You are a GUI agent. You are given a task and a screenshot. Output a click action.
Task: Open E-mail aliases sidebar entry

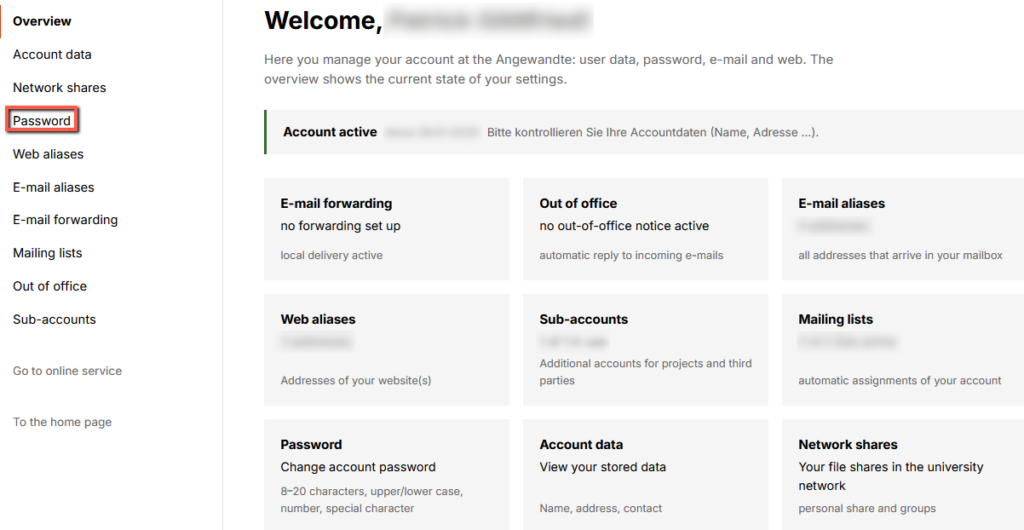click(x=54, y=187)
